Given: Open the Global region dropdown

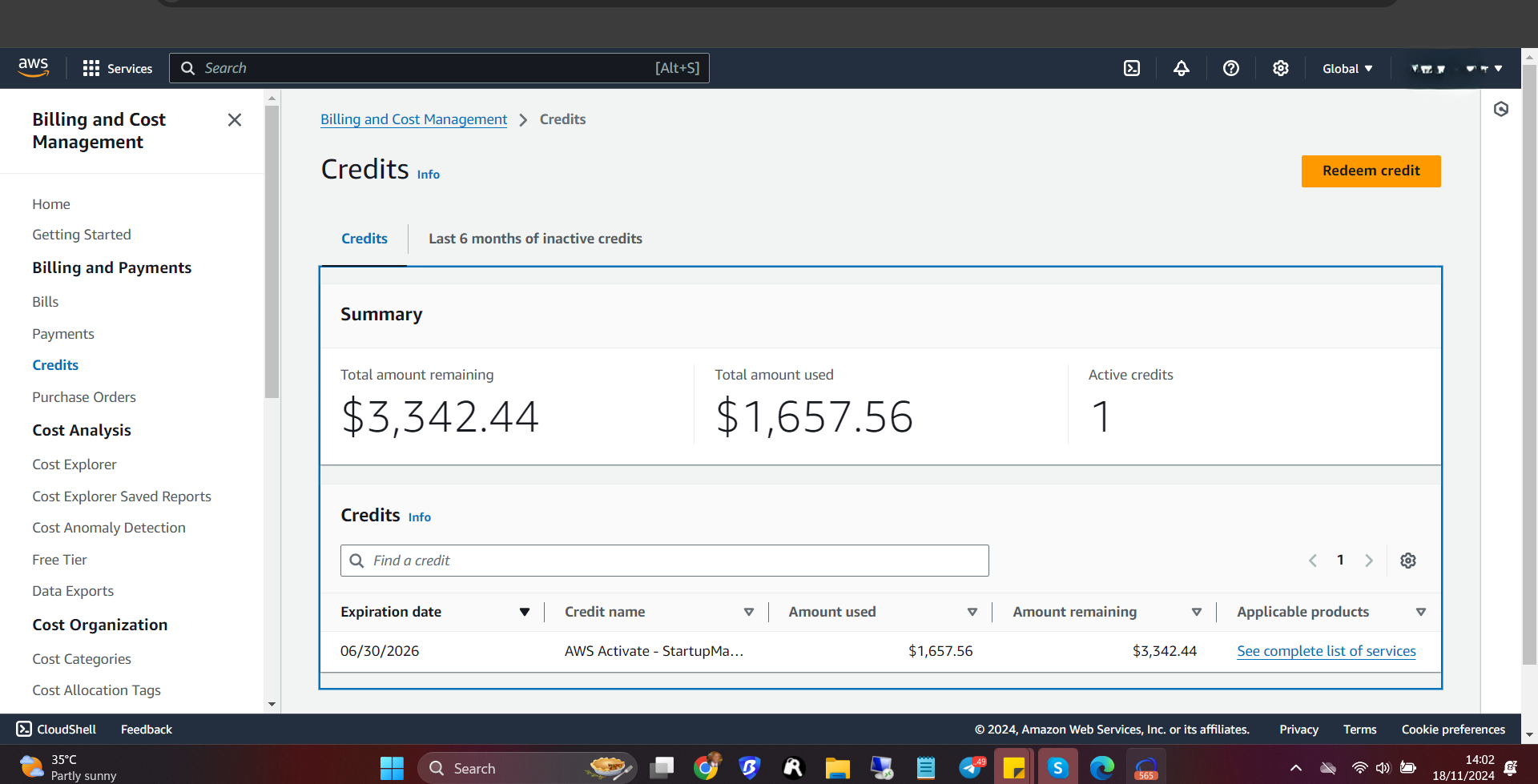Looking at the screenshot, I should pyautogui.click(x=1347, y=69).
